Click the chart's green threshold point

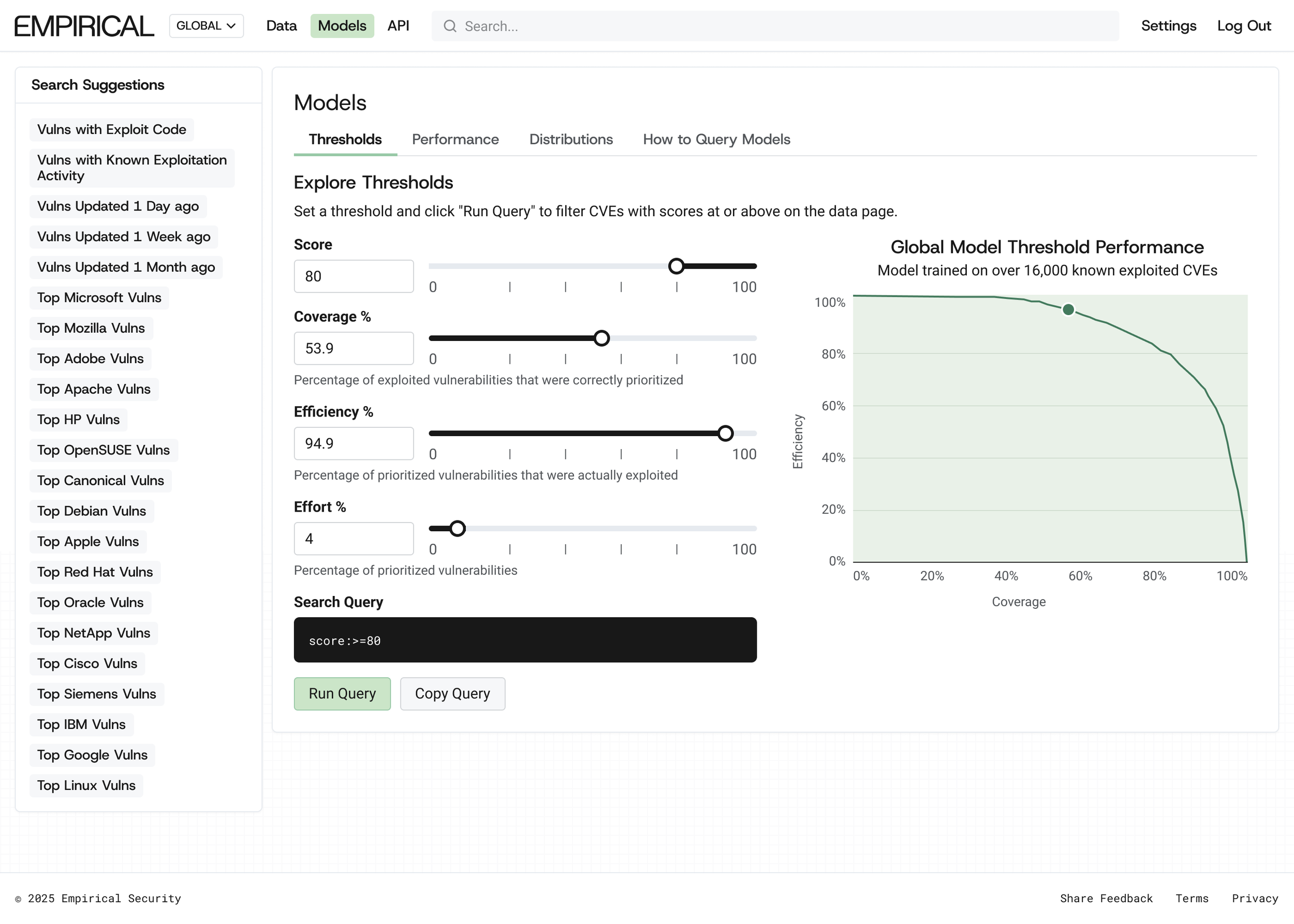pyautogui.click(x=1068, y=309)
